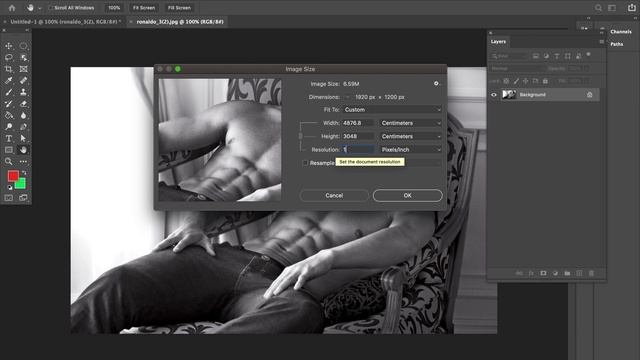Select the Rectangle shape tool

pyautogui.click(x=9, y=150)
